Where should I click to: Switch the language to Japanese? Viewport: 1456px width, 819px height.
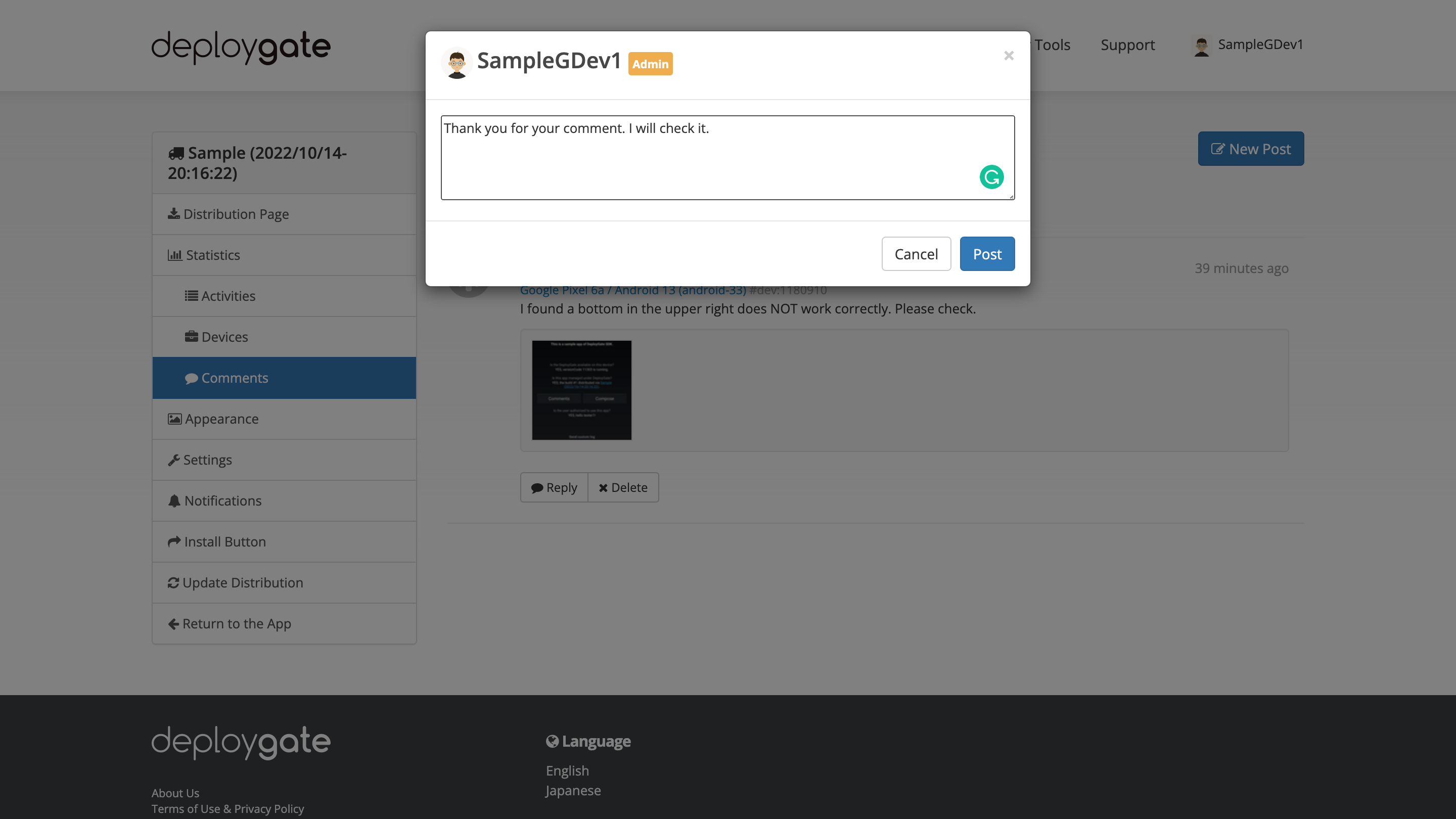coord(573,790)
